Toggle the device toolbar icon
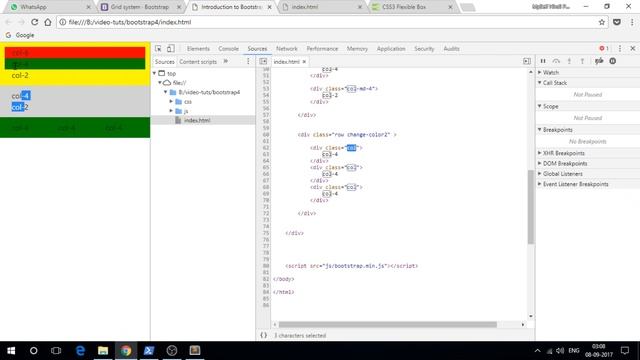640x360 pixels. coord(171,49)
